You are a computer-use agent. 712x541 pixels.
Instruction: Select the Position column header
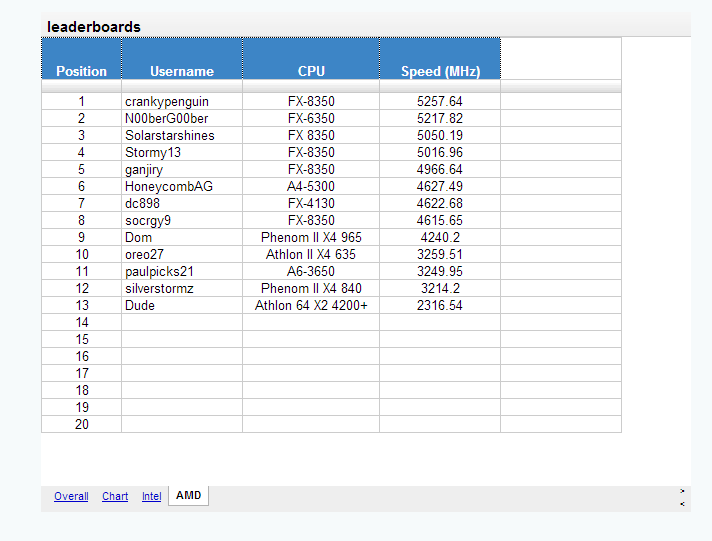tap(81, 59)
